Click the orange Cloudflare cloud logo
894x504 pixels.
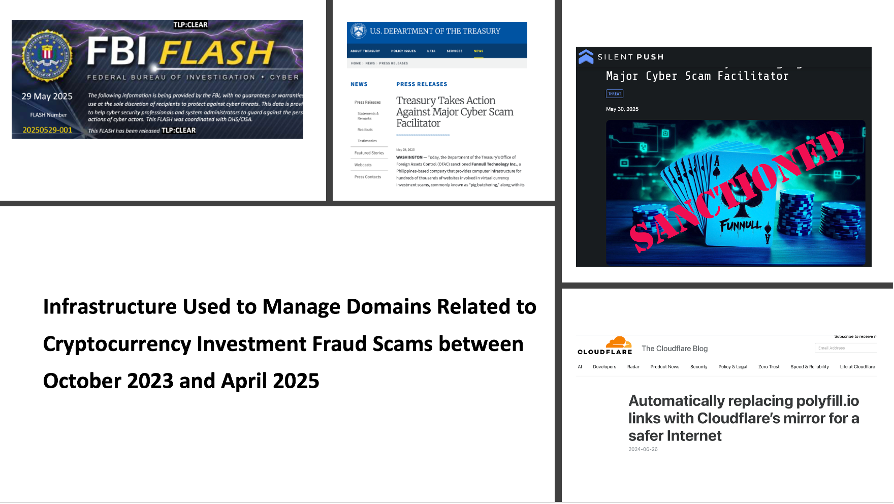click(619, 343)
